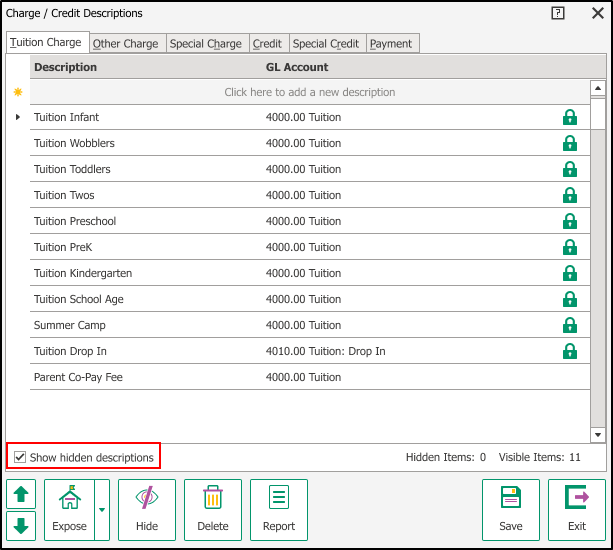
Task: Click the lock icon for Tuition Twos
Action: 570,195
